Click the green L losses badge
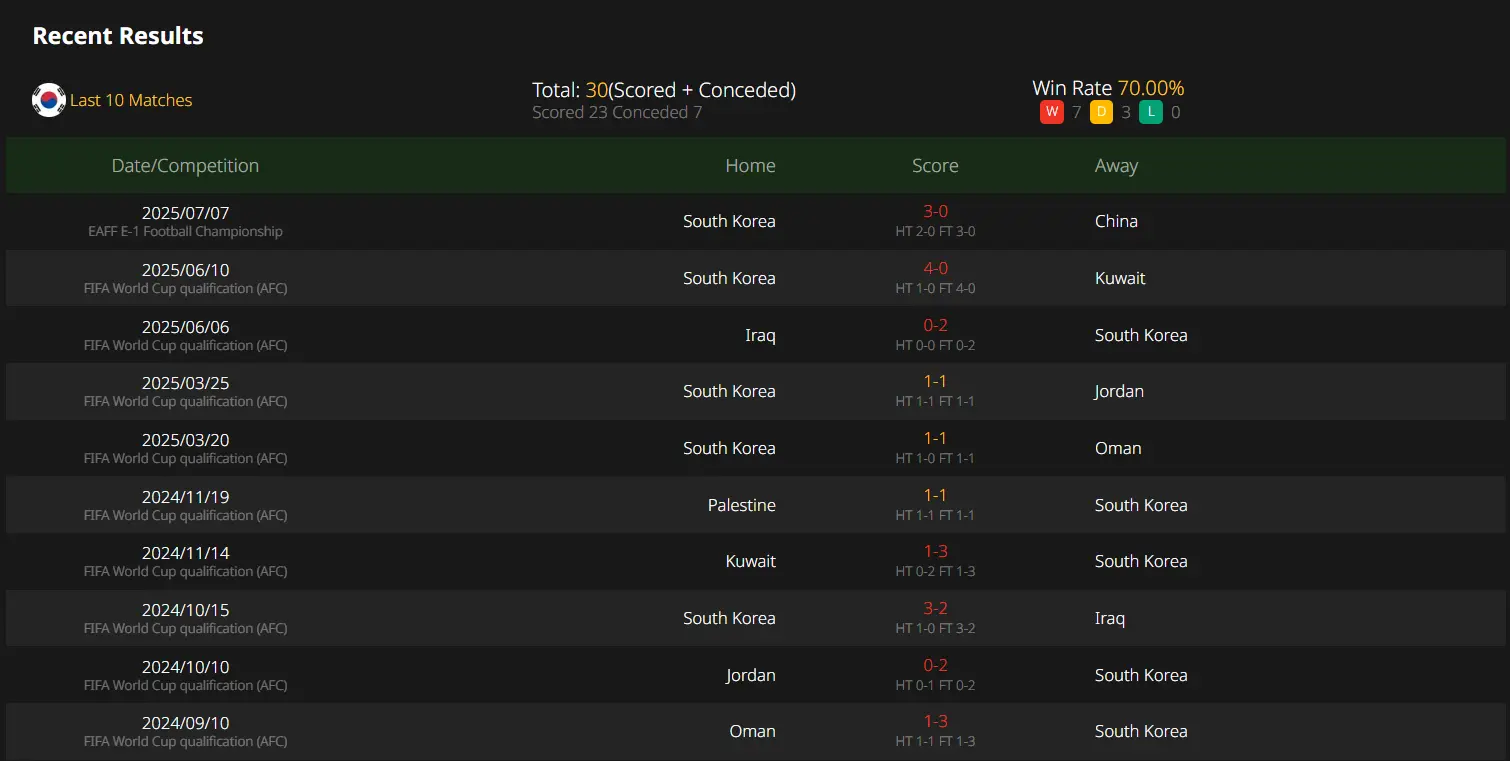 [1151, 112]
